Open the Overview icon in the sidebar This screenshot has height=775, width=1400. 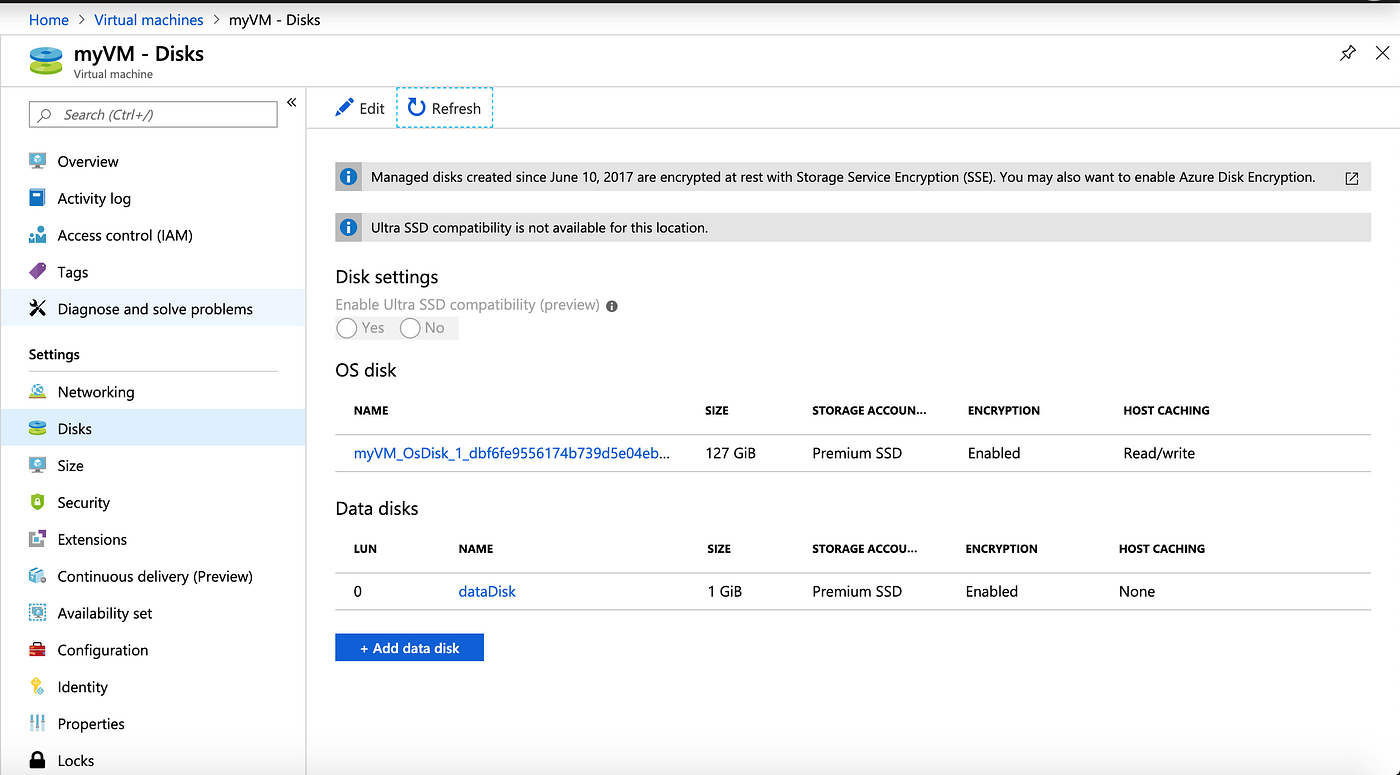click(37, 161)
